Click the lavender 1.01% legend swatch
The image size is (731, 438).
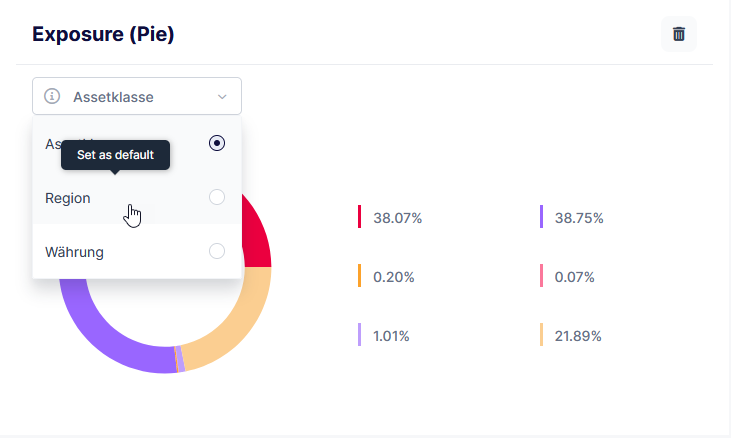(359, 335)
